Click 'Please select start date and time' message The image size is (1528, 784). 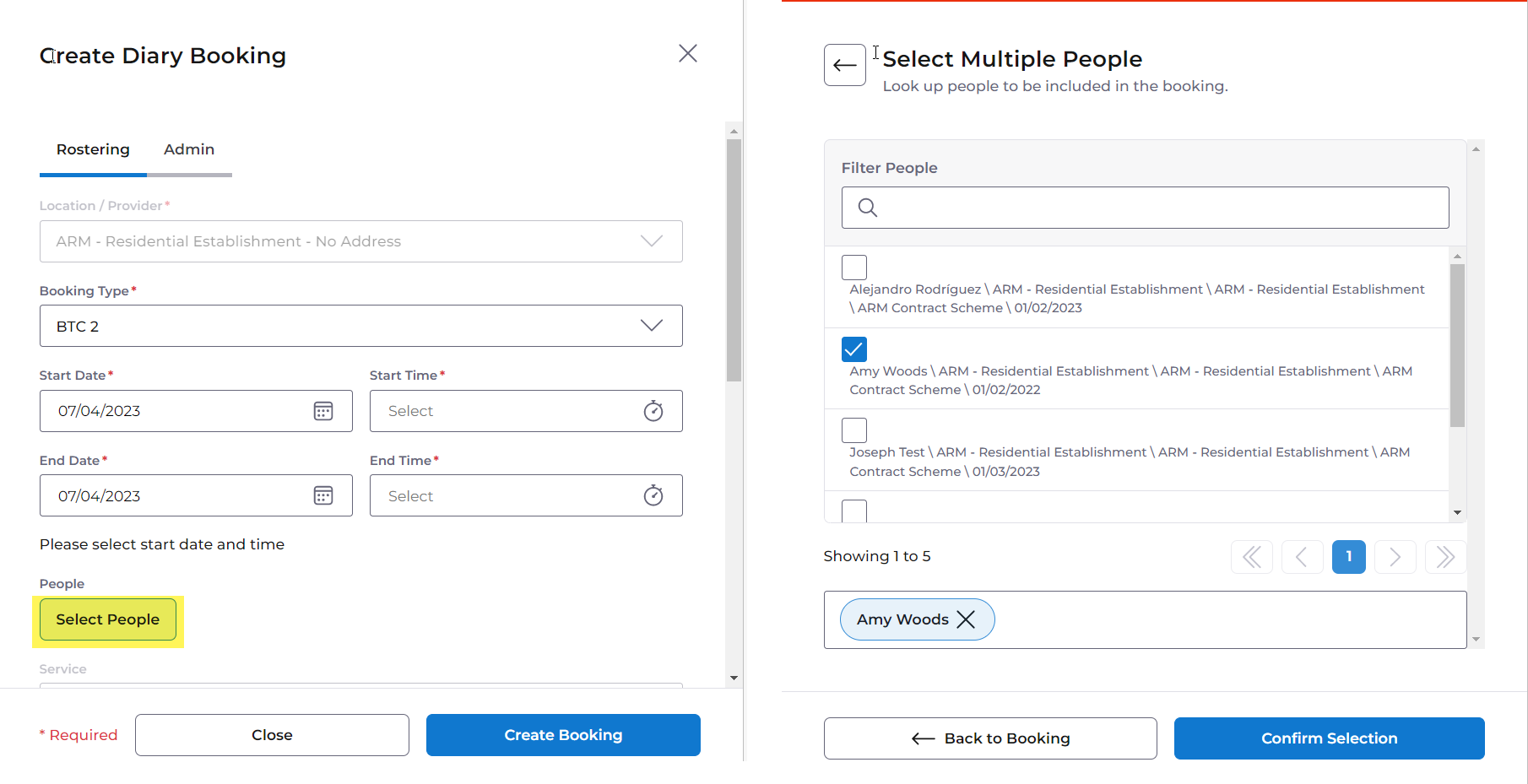(162, 544)
